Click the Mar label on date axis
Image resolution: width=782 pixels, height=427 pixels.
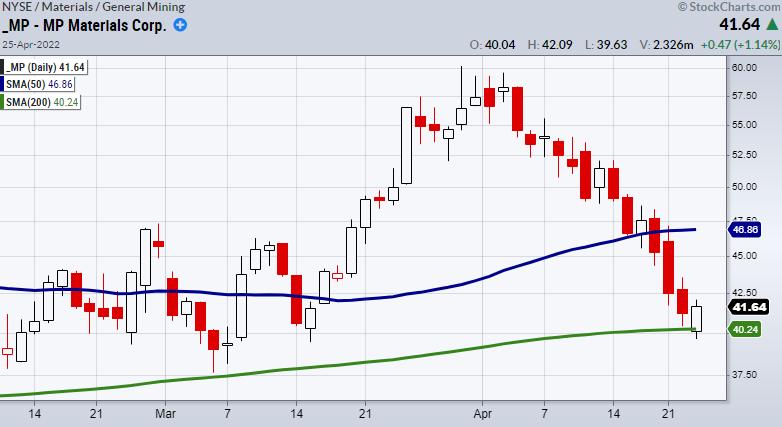tap(165, 414)
